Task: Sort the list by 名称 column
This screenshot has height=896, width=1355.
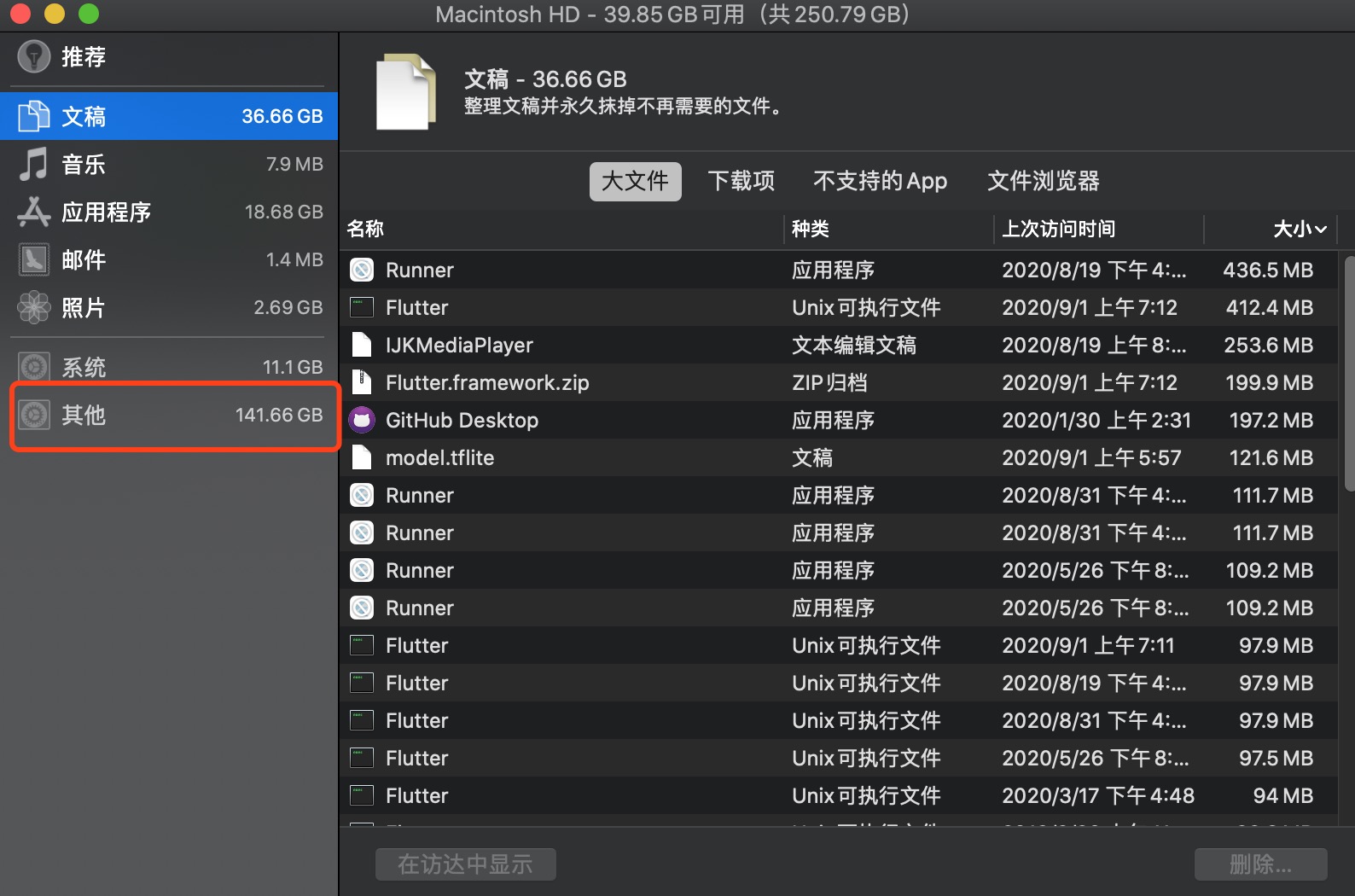Action: (x=562, y=229)
